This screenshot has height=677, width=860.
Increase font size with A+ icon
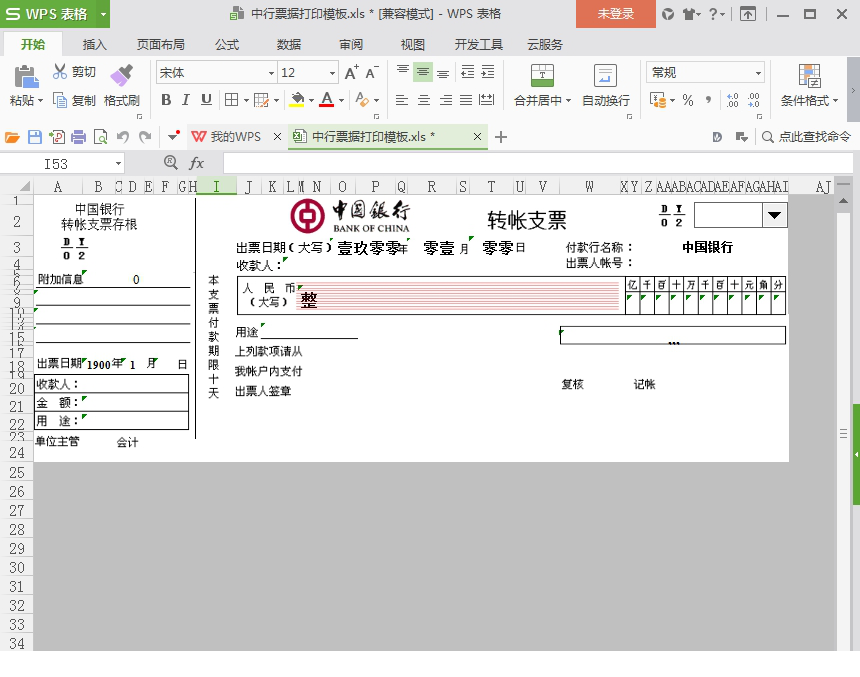point(352,72)
